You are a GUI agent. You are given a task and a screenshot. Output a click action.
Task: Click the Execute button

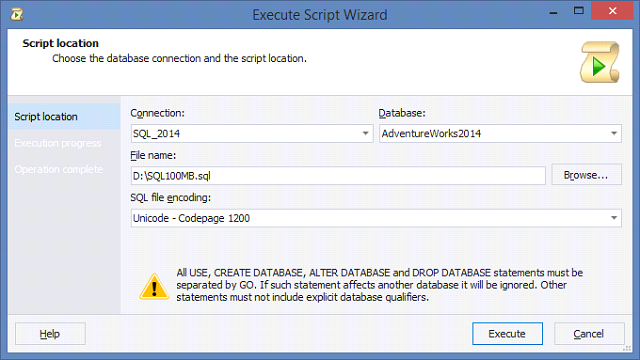pyautogui.click(x=507, y=333)
